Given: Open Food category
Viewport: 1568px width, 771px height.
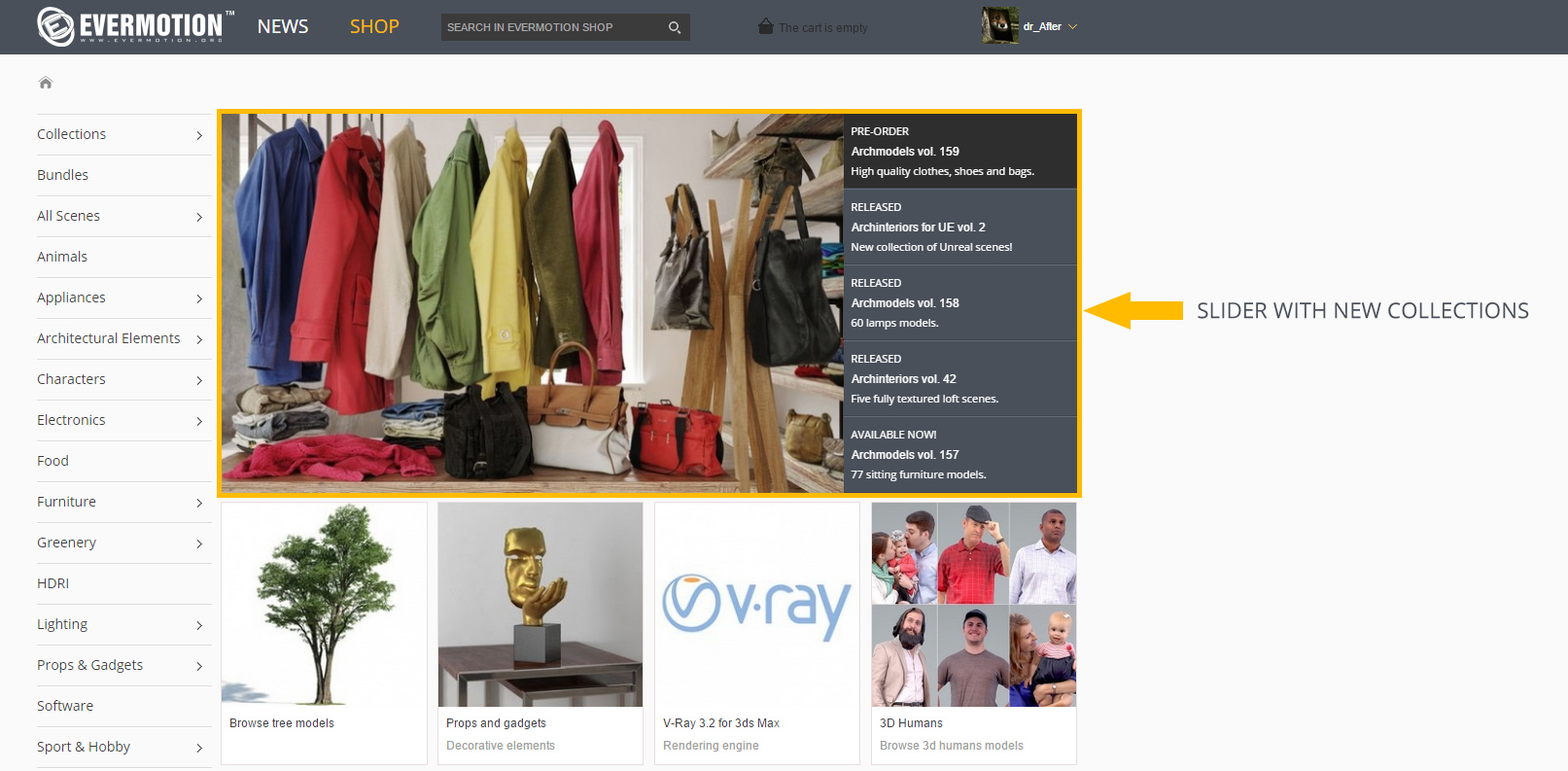Looking at the screenshot, I should pyautogui.click(x=52, y=461).
